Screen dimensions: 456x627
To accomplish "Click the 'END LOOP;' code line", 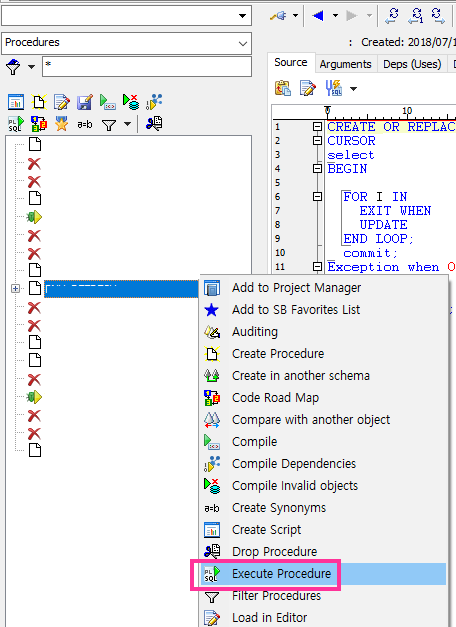I will (x=378, y=239).
